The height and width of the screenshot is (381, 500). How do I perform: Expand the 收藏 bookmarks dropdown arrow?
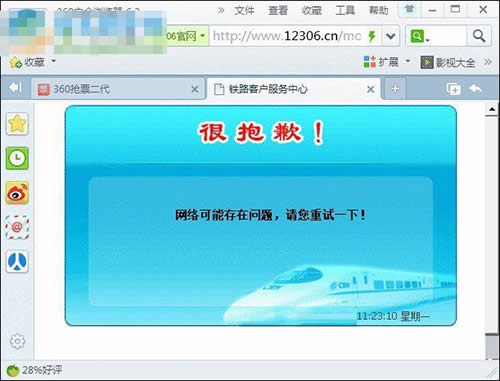[53, 61]
